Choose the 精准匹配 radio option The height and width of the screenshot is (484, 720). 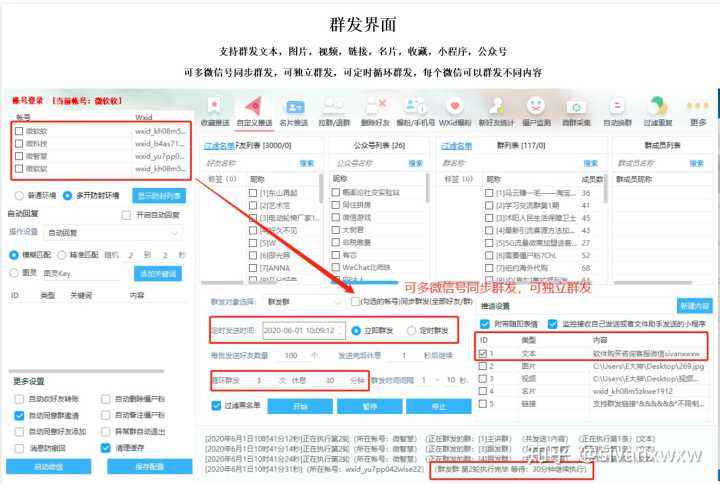tap(62, 254)
